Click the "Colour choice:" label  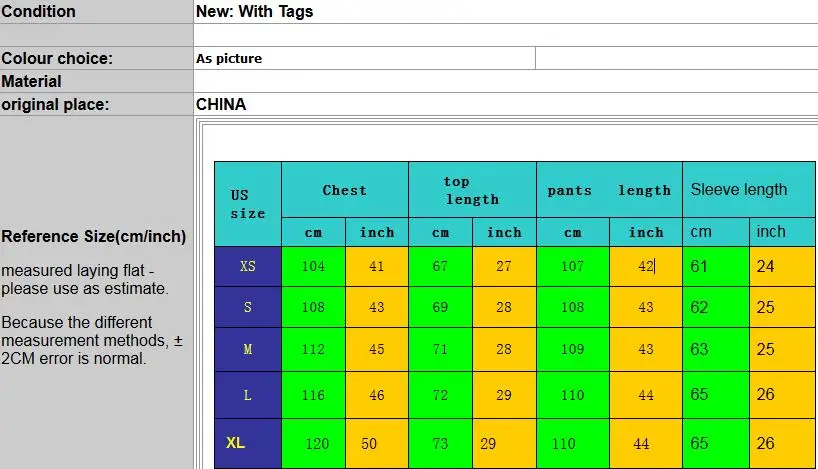(57, 58)
